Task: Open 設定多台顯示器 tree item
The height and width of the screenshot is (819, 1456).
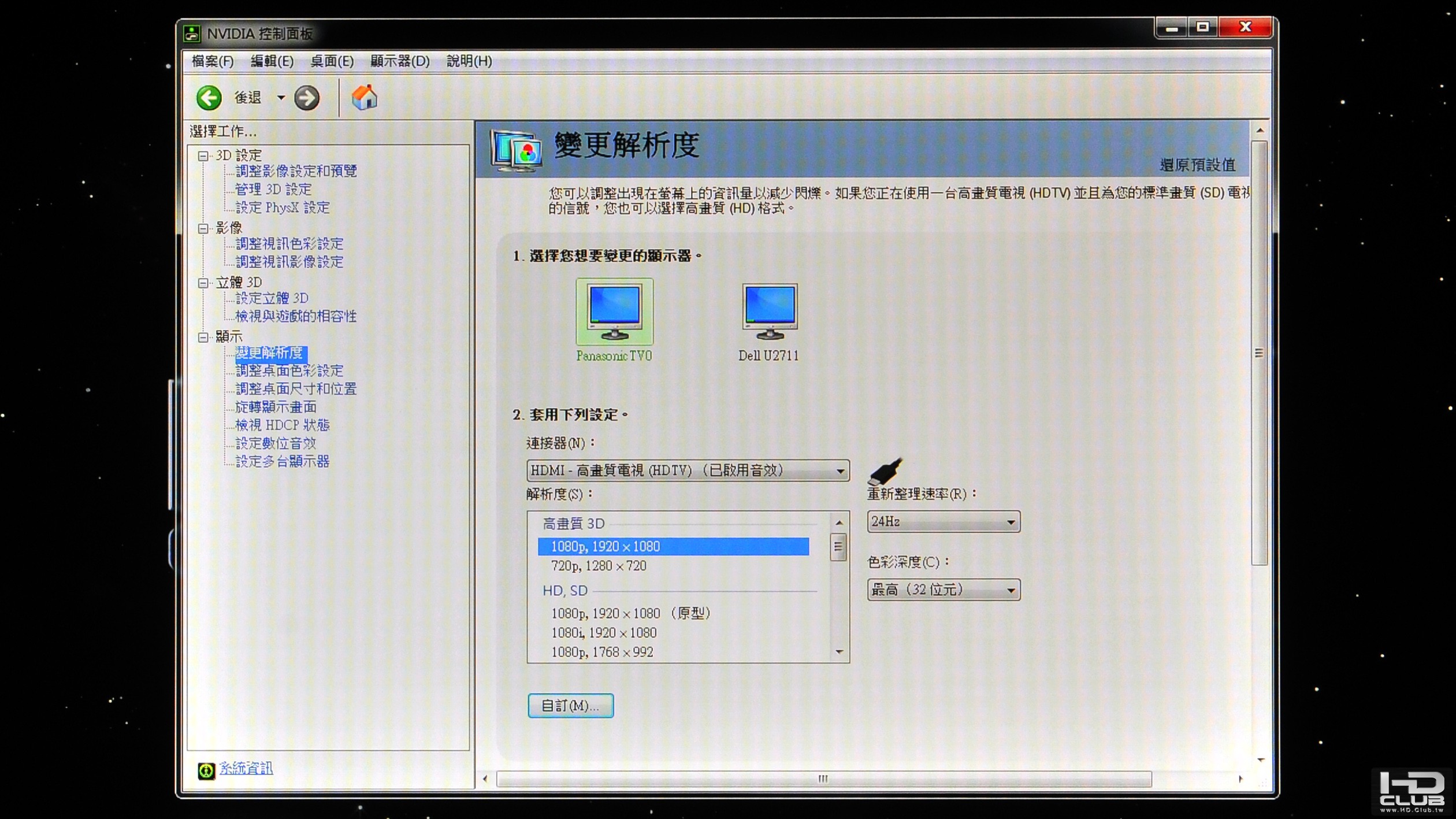Action: coord(283,461)
